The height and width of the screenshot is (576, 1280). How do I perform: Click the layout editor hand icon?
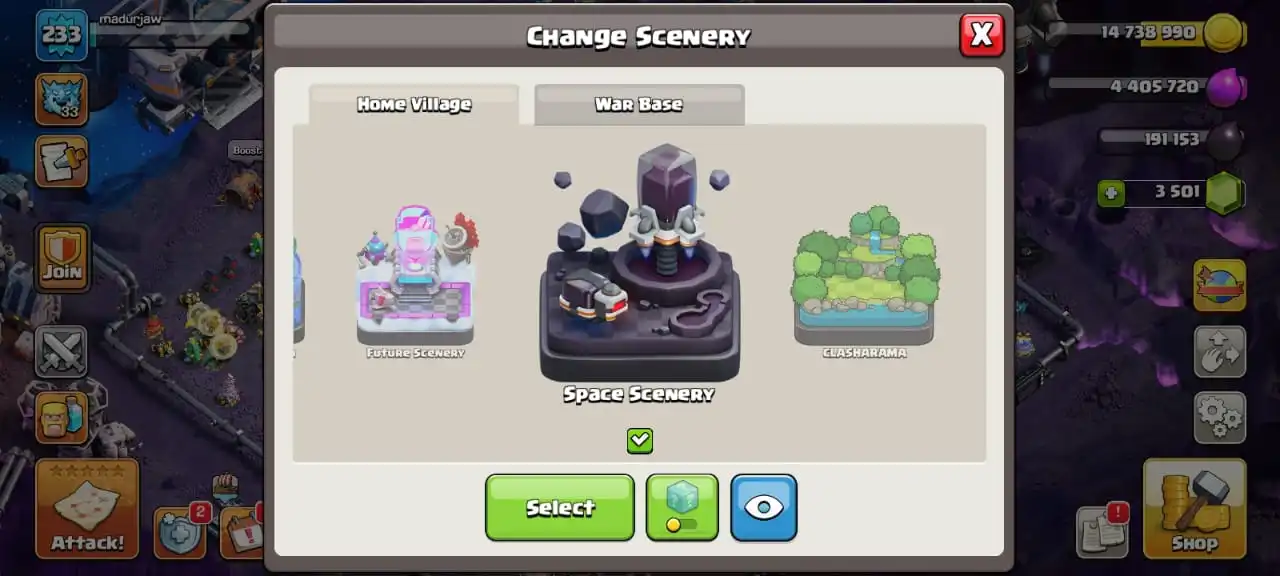point(1219,351)
